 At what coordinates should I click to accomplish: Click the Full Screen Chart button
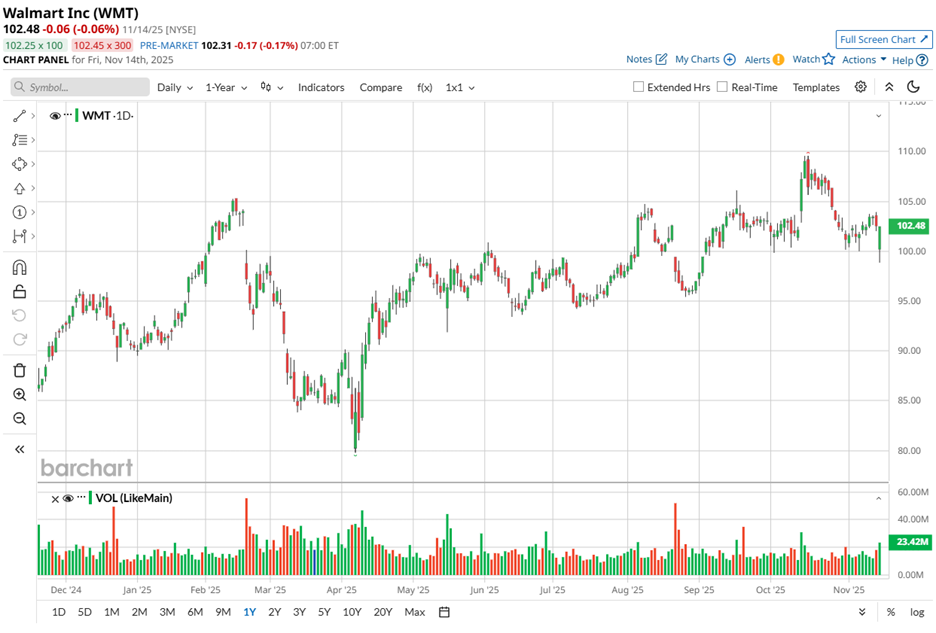883,39
